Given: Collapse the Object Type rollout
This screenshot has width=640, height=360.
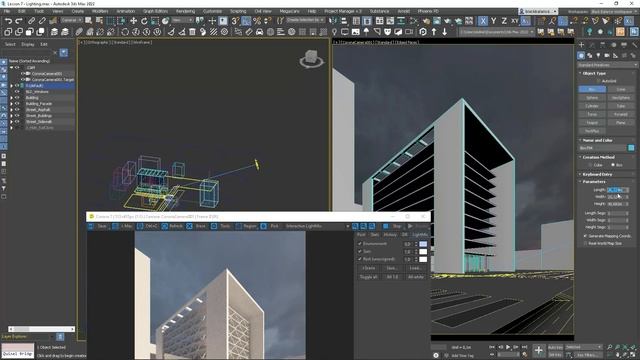Looking at the screenshot, I should click(594, 73).
